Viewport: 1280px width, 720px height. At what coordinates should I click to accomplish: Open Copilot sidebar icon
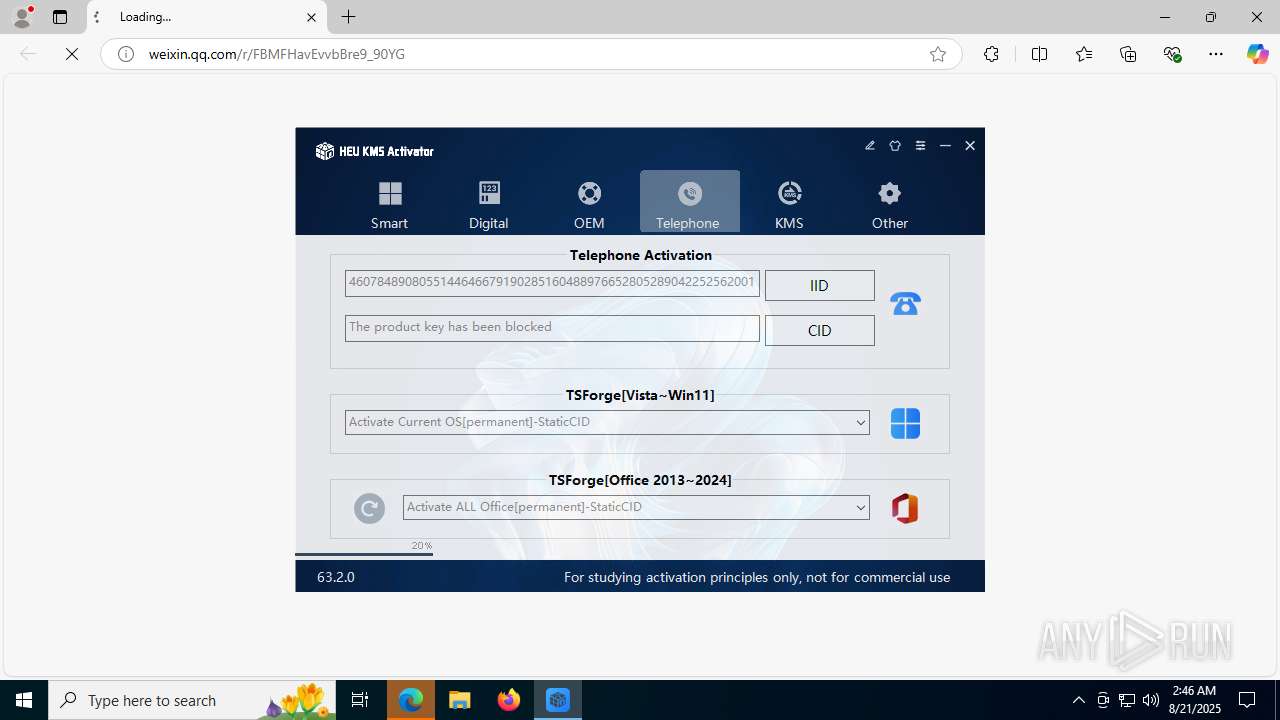coord(1257,54)
